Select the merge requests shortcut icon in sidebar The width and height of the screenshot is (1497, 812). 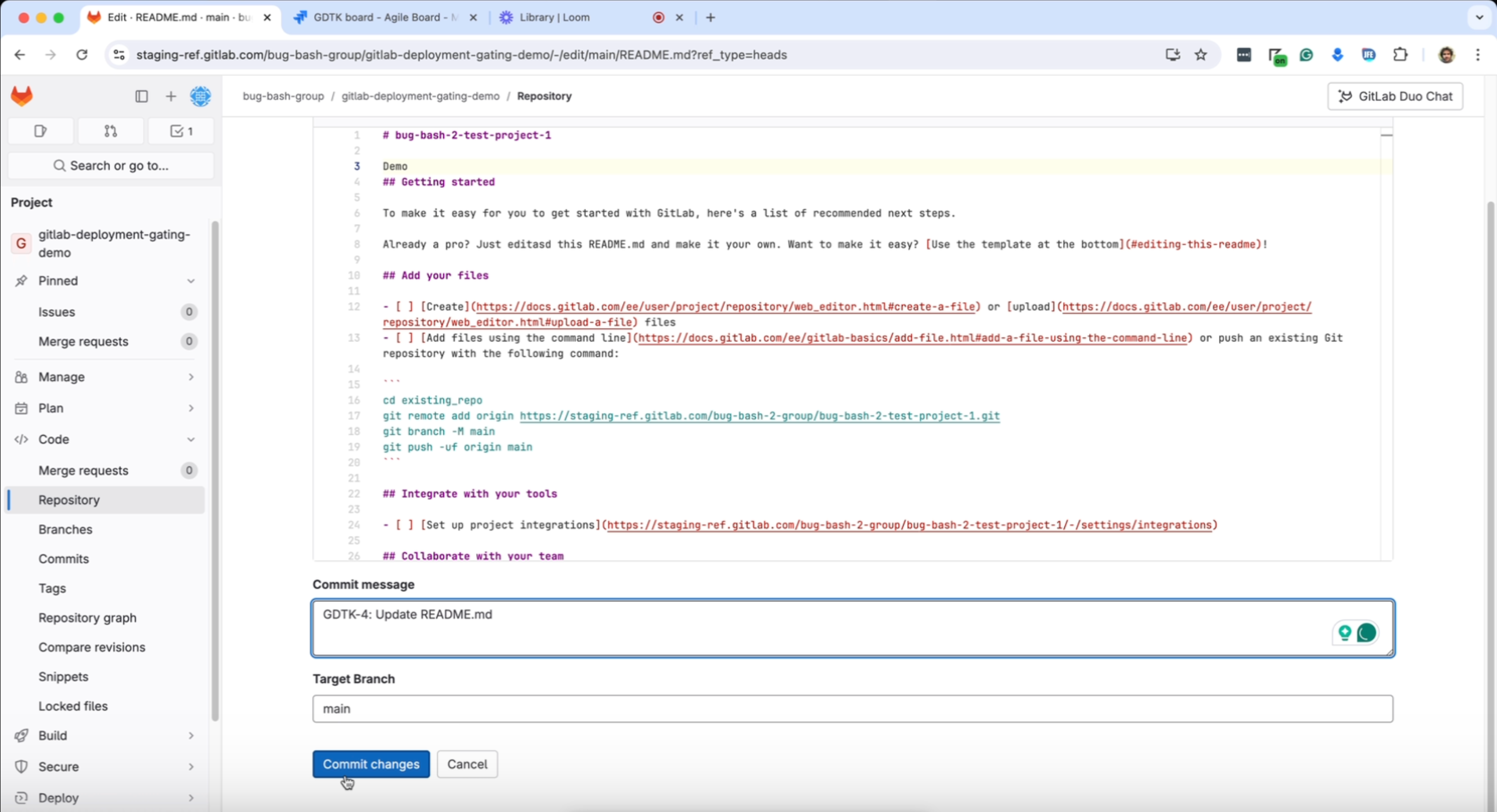pyautogui.click(x=111, y=131)
